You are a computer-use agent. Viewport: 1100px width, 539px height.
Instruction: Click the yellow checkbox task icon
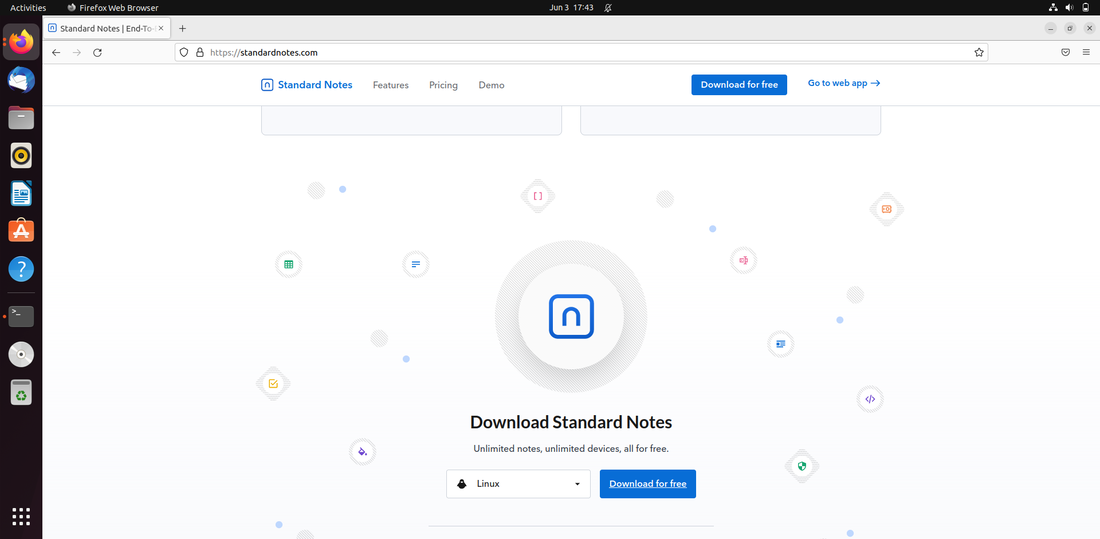coord(274,384)
